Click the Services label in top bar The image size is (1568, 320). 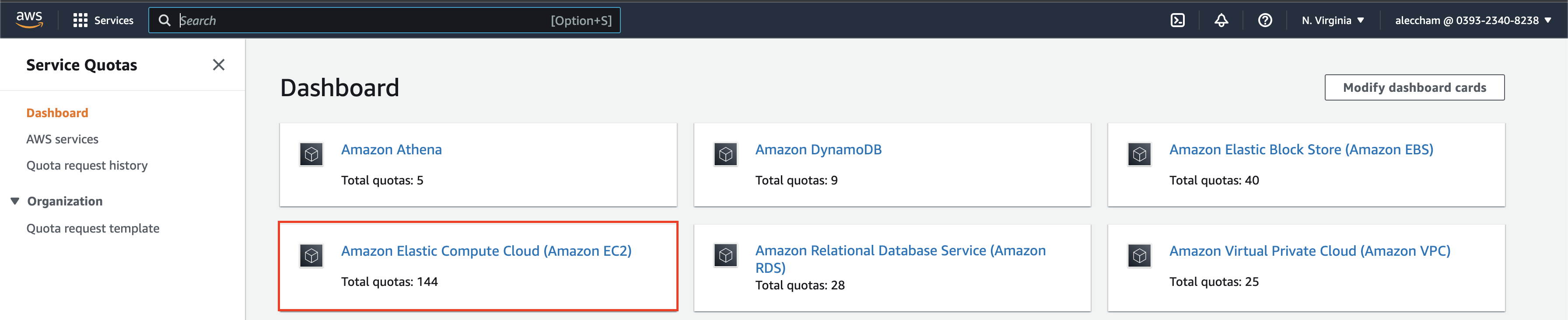pos(114,21)
